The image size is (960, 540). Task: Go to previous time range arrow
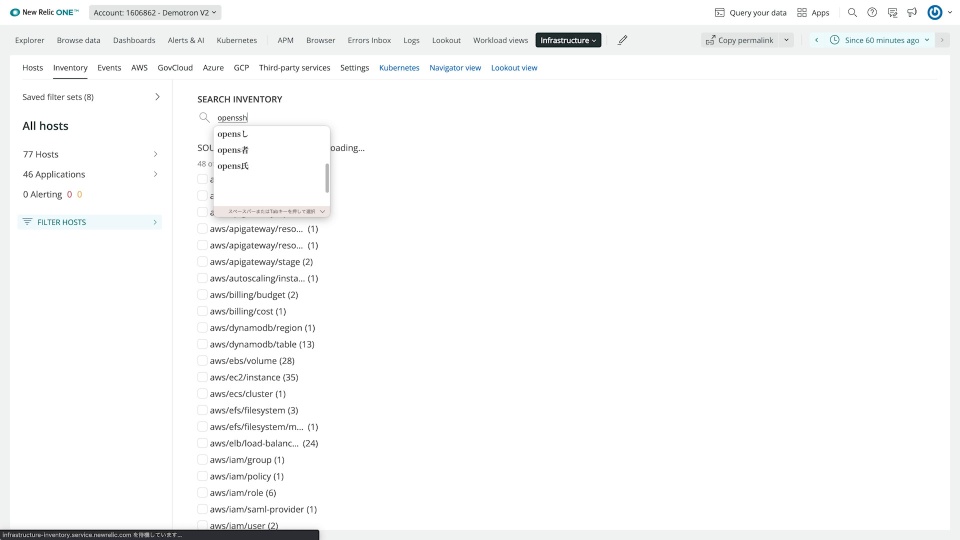coord(816,40)
